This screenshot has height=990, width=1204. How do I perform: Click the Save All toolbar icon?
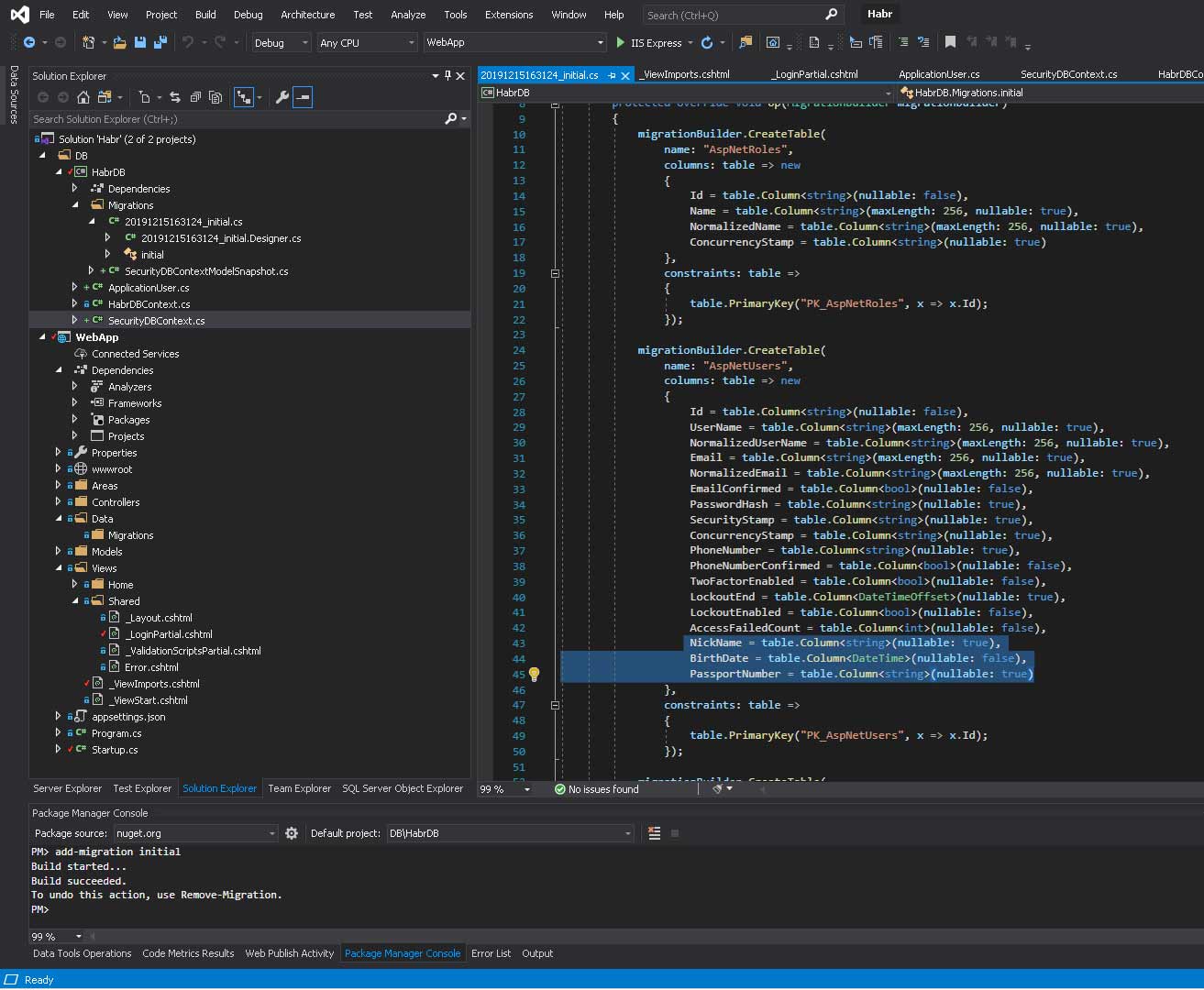click(x=160, y=42)
